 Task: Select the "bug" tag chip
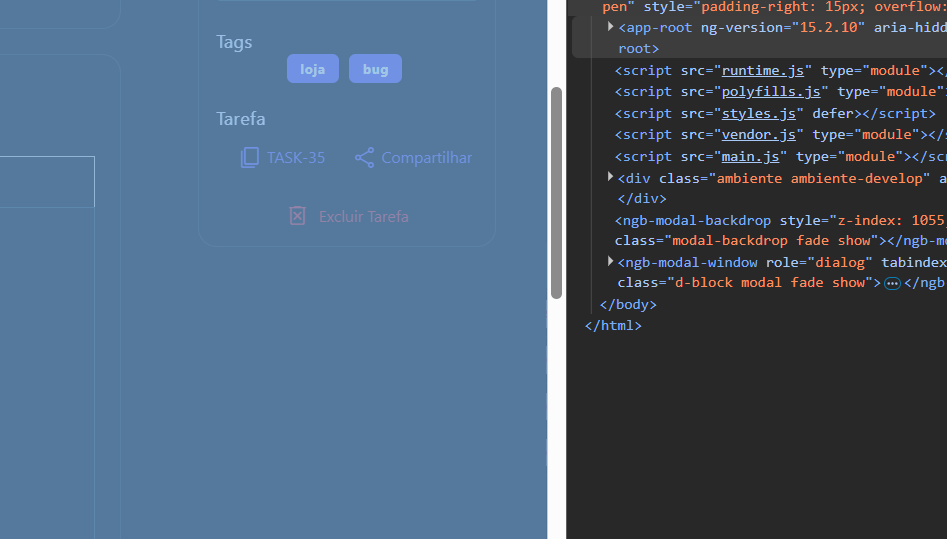coord(375,69)
